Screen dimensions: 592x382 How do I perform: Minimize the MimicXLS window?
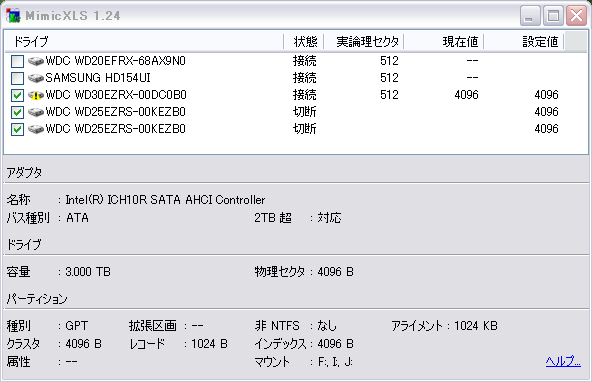click(x=530, y=16)
